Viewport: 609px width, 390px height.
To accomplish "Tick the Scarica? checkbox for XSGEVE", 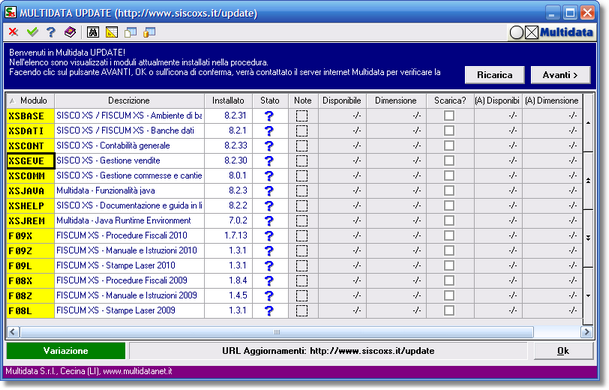I will (x=449, y=160).
